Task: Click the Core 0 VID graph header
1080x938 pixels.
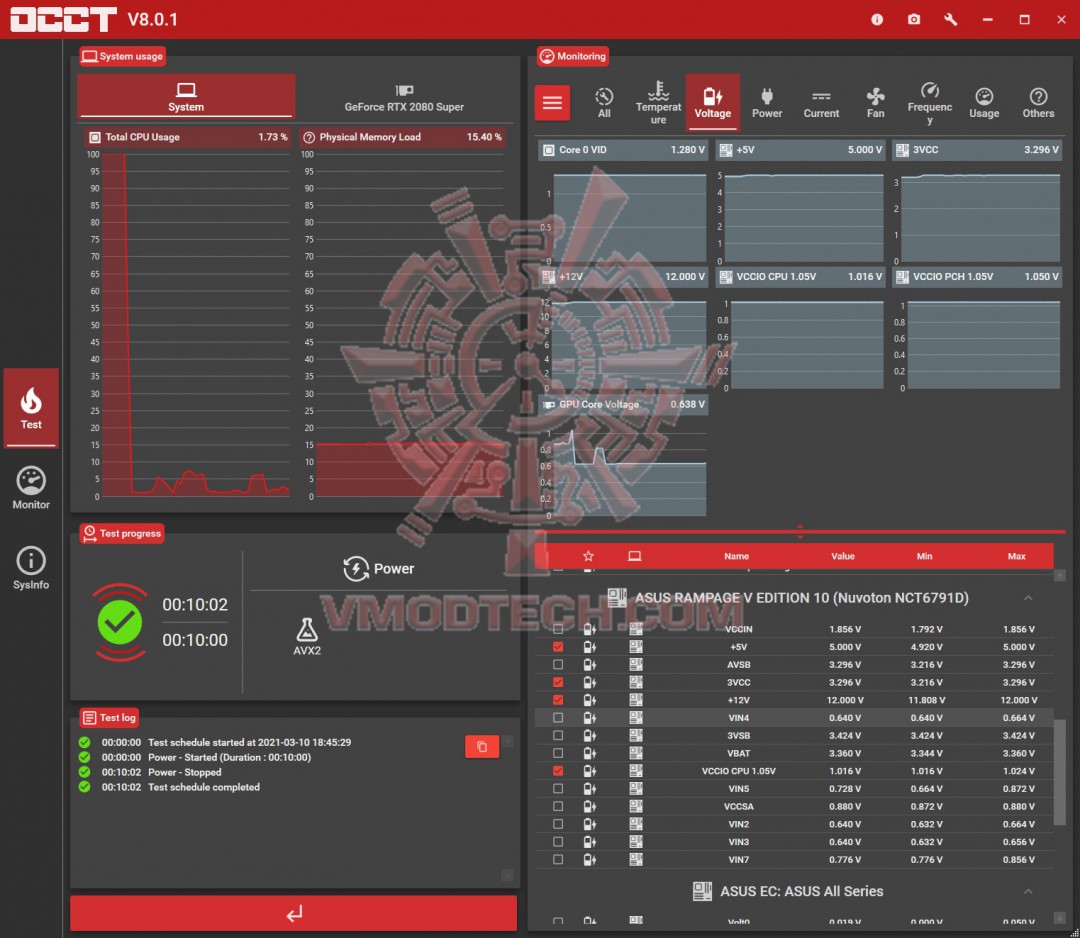Action: [623, 149]
